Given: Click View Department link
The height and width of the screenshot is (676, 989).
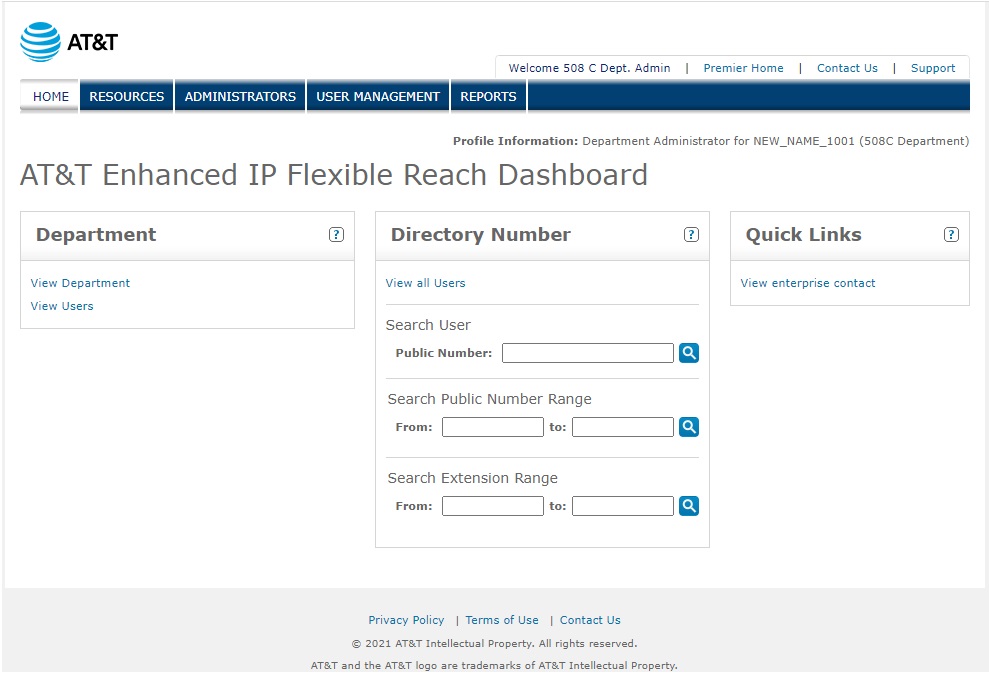Looking at the screenshot, I should point(80,283).
